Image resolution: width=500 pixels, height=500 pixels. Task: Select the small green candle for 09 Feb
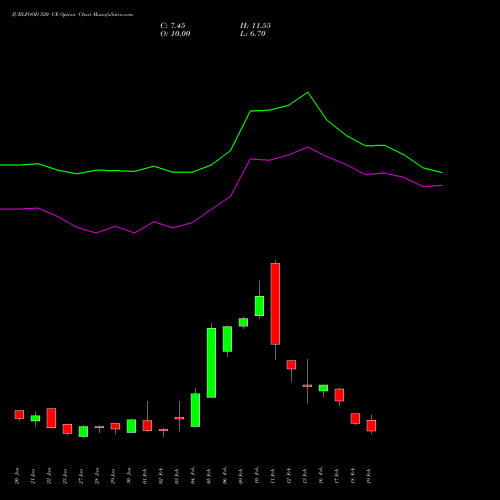click(243, 322)
